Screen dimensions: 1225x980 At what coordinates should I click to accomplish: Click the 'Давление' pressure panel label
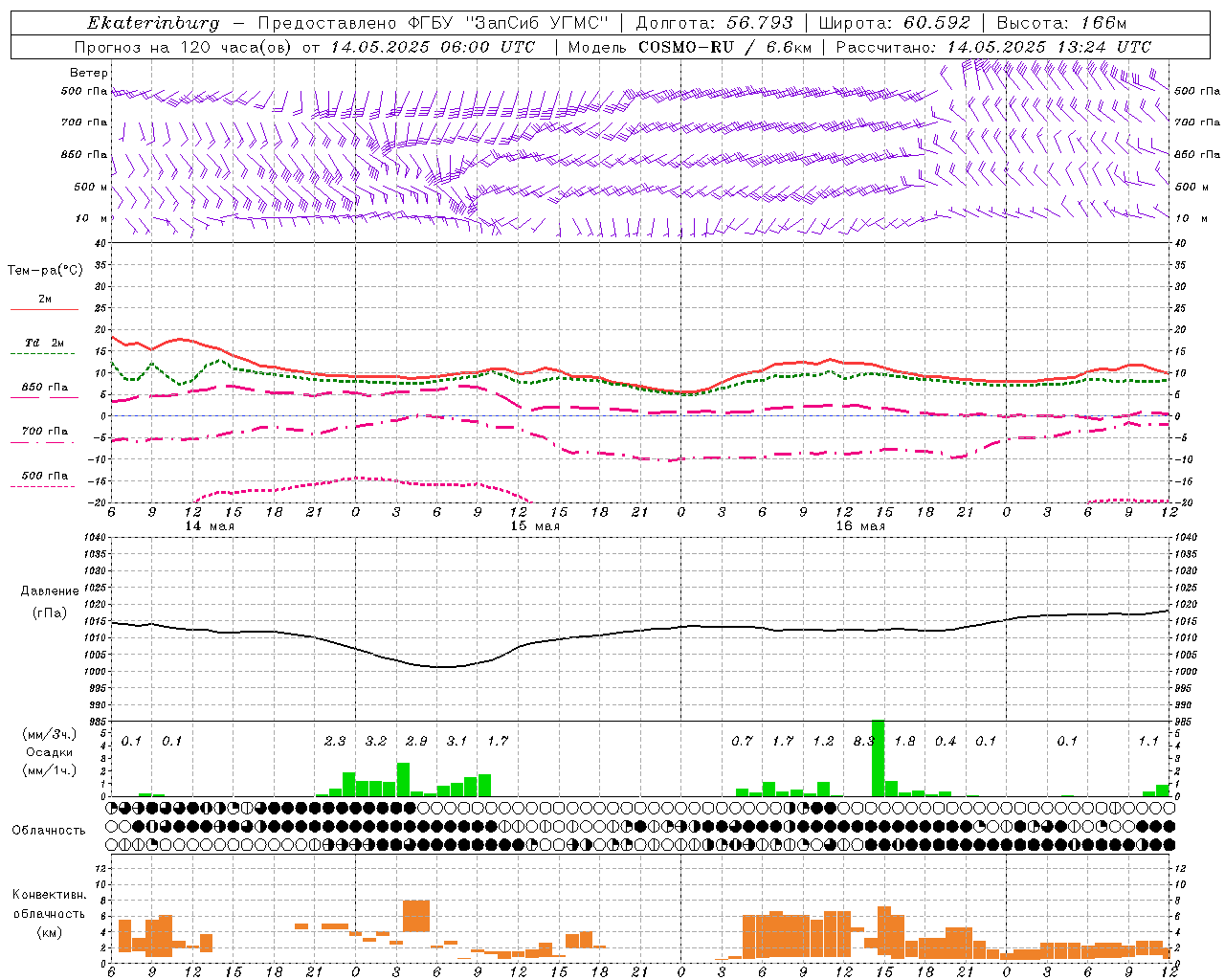point(50,591)
